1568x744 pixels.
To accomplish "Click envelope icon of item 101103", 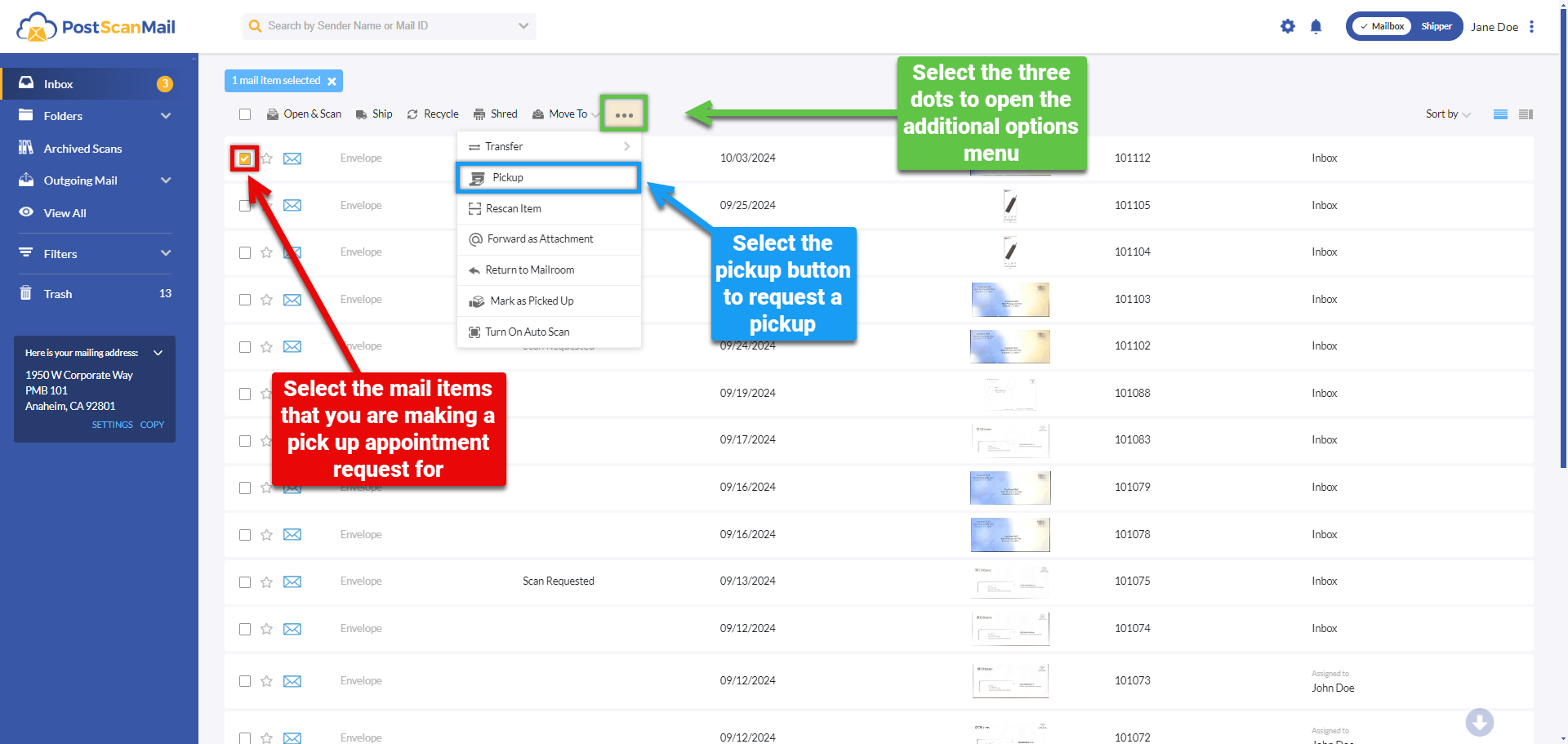I will click(292, 300).
